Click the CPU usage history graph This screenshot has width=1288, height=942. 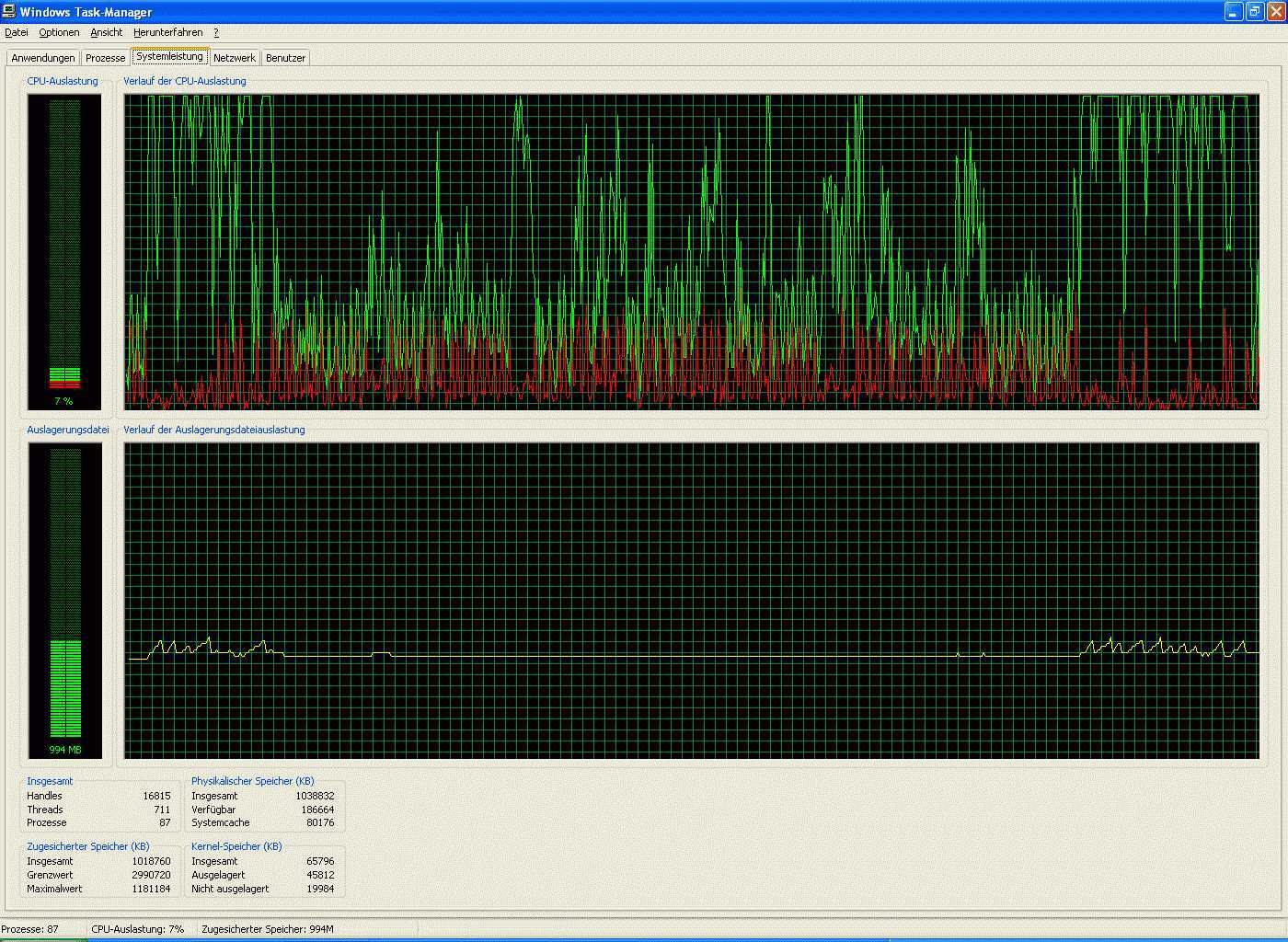691,251
